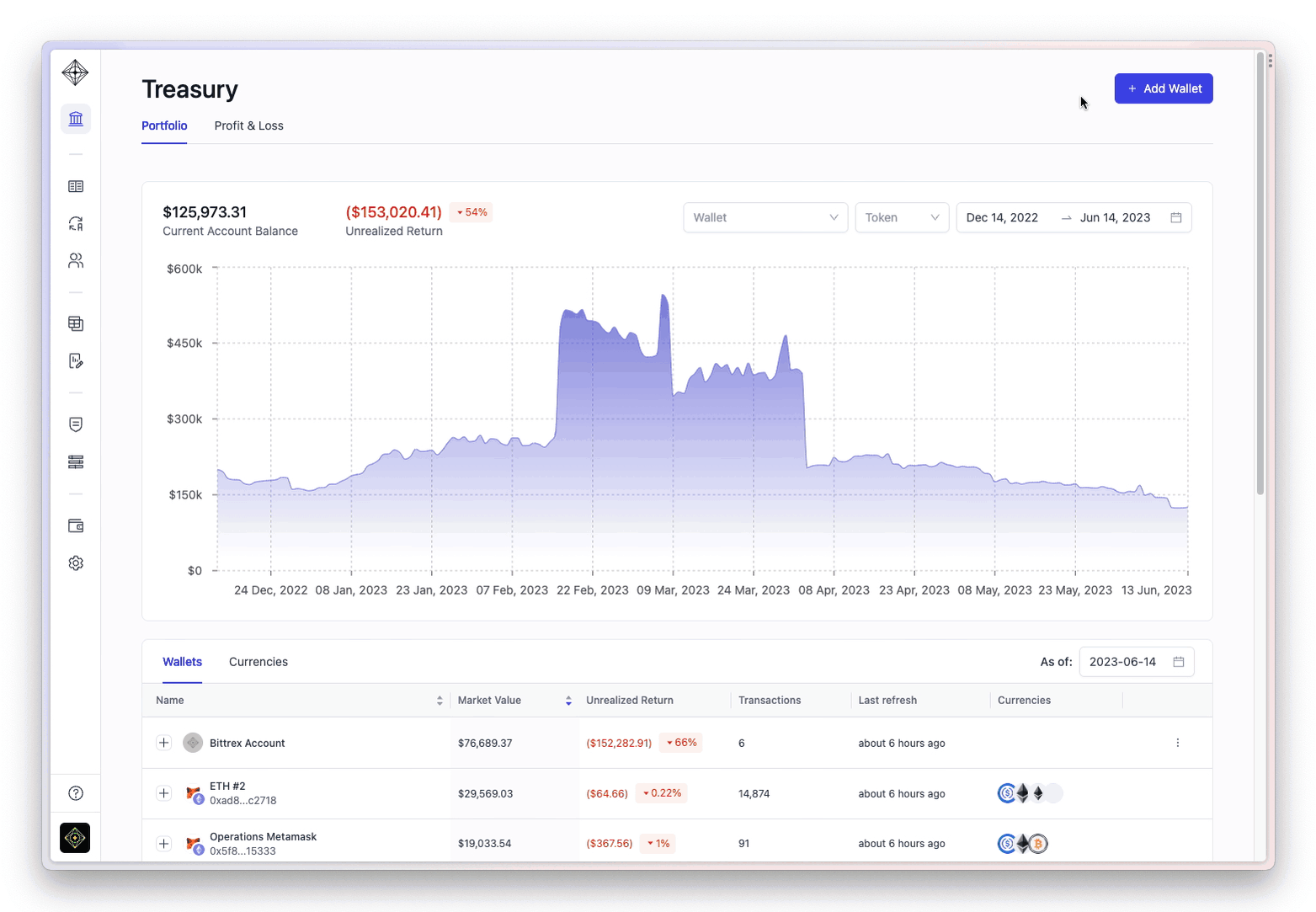Switch to the Currencies tab
The image size is (1316, 912).
click(x=258, y=662)
